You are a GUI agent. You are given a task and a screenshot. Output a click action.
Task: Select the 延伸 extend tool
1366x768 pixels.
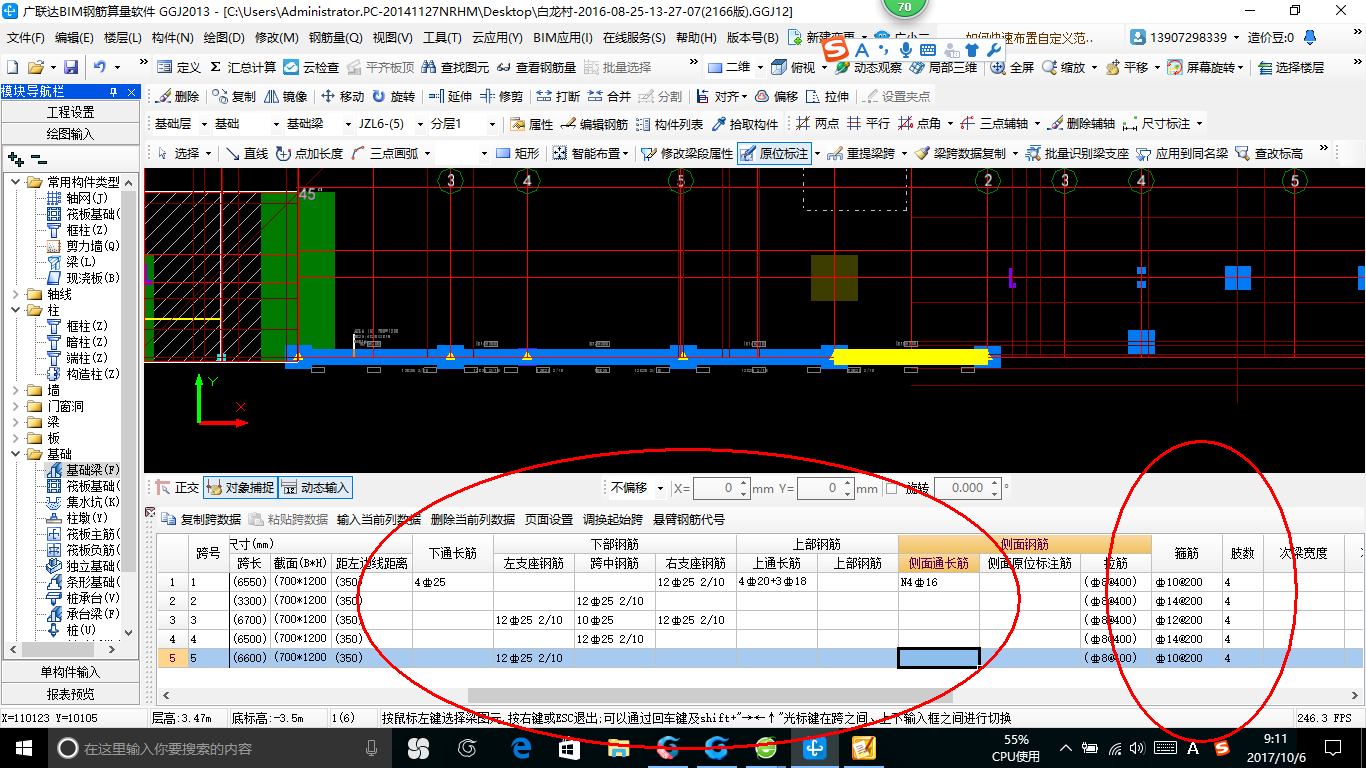coord(450,97)
